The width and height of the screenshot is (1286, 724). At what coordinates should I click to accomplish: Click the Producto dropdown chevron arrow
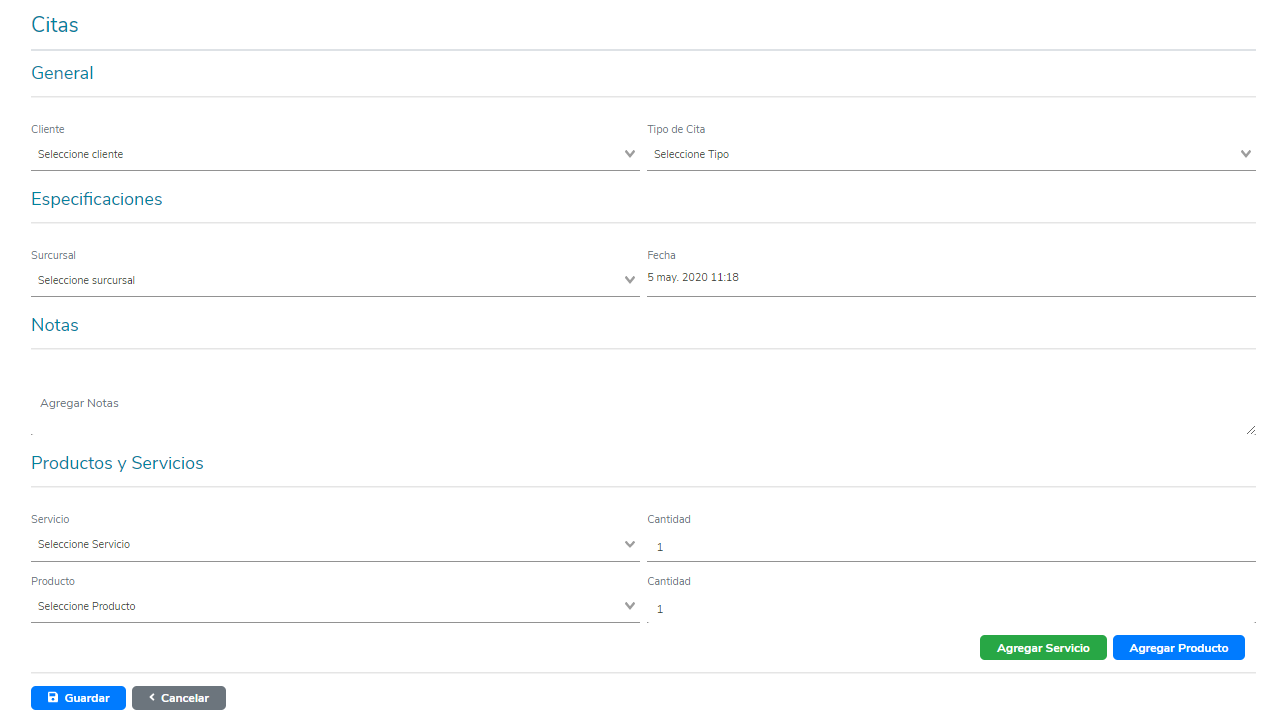click(x=630, y=606)
